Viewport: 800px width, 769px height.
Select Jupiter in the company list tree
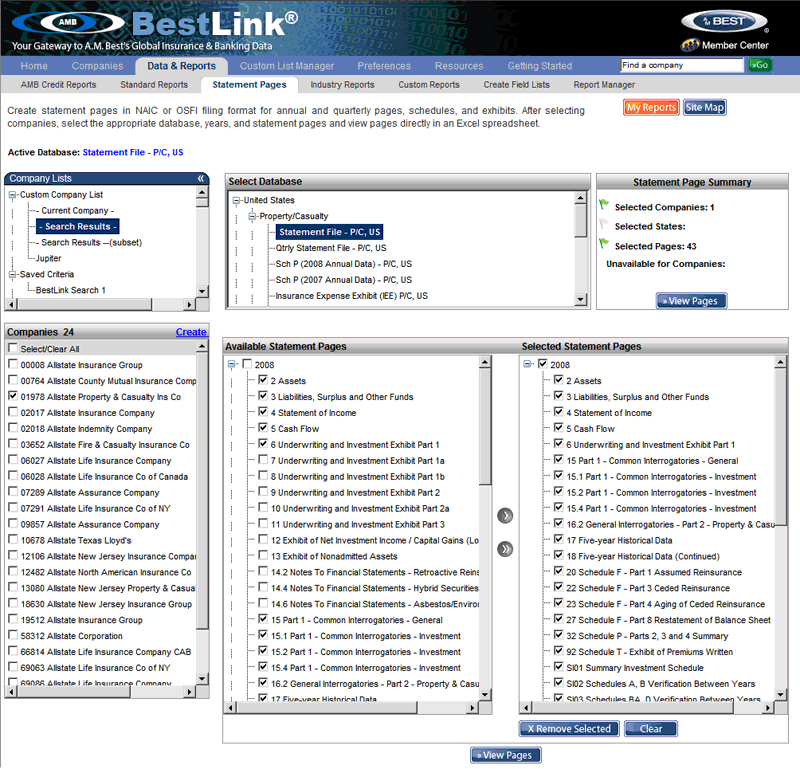(48, 259)
